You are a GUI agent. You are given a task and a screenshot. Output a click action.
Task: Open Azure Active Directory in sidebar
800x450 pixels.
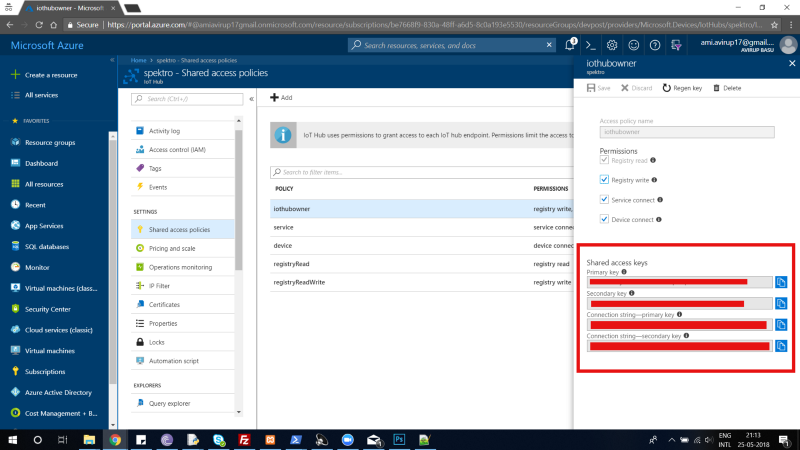tap(52, 392)
